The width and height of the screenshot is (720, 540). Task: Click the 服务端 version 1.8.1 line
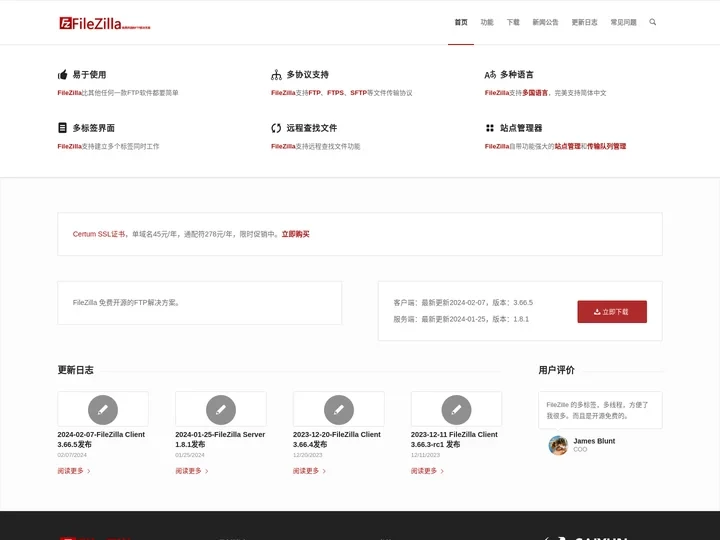coord(461,319)
